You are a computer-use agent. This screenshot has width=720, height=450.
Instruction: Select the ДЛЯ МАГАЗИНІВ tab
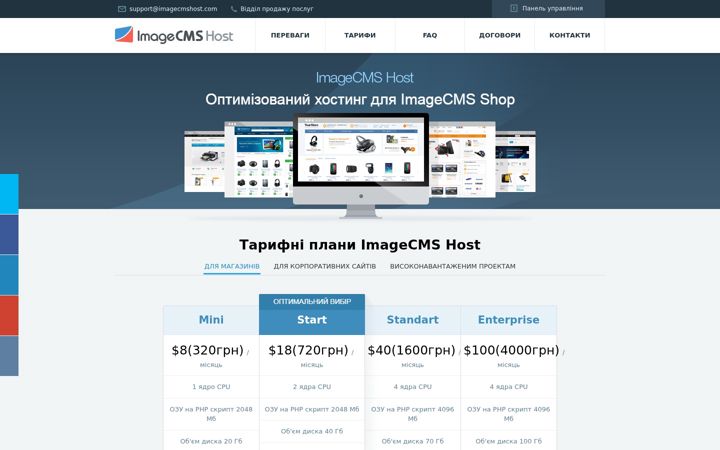point(232,266)
